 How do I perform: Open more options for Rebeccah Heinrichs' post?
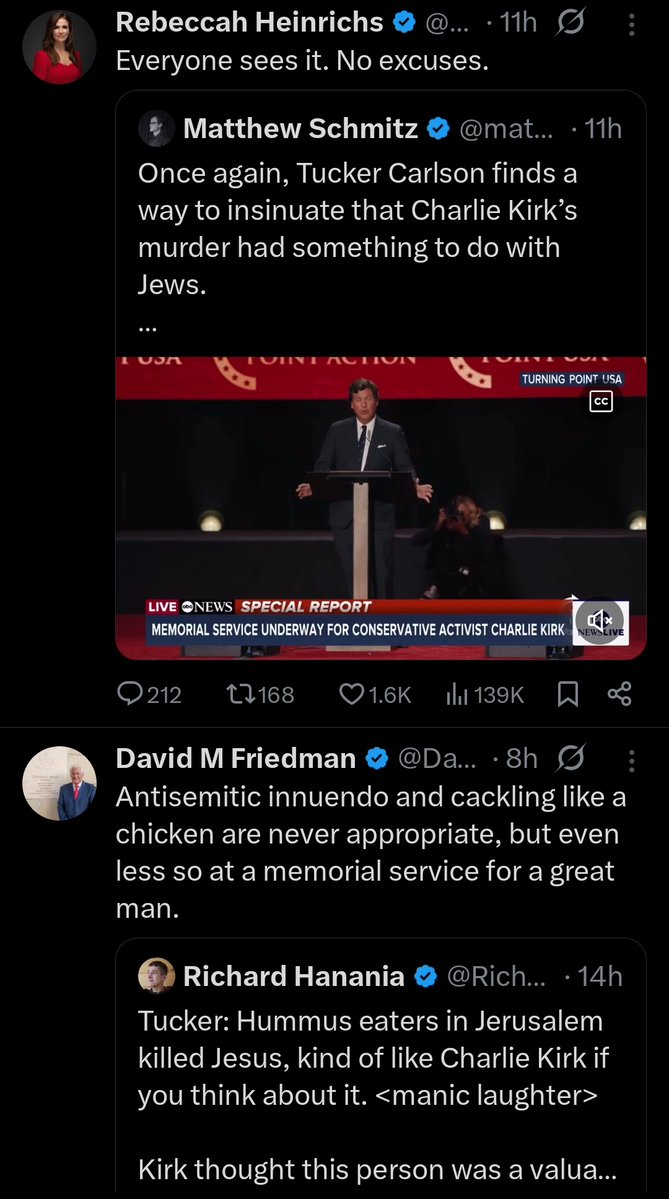click(631, 23)
